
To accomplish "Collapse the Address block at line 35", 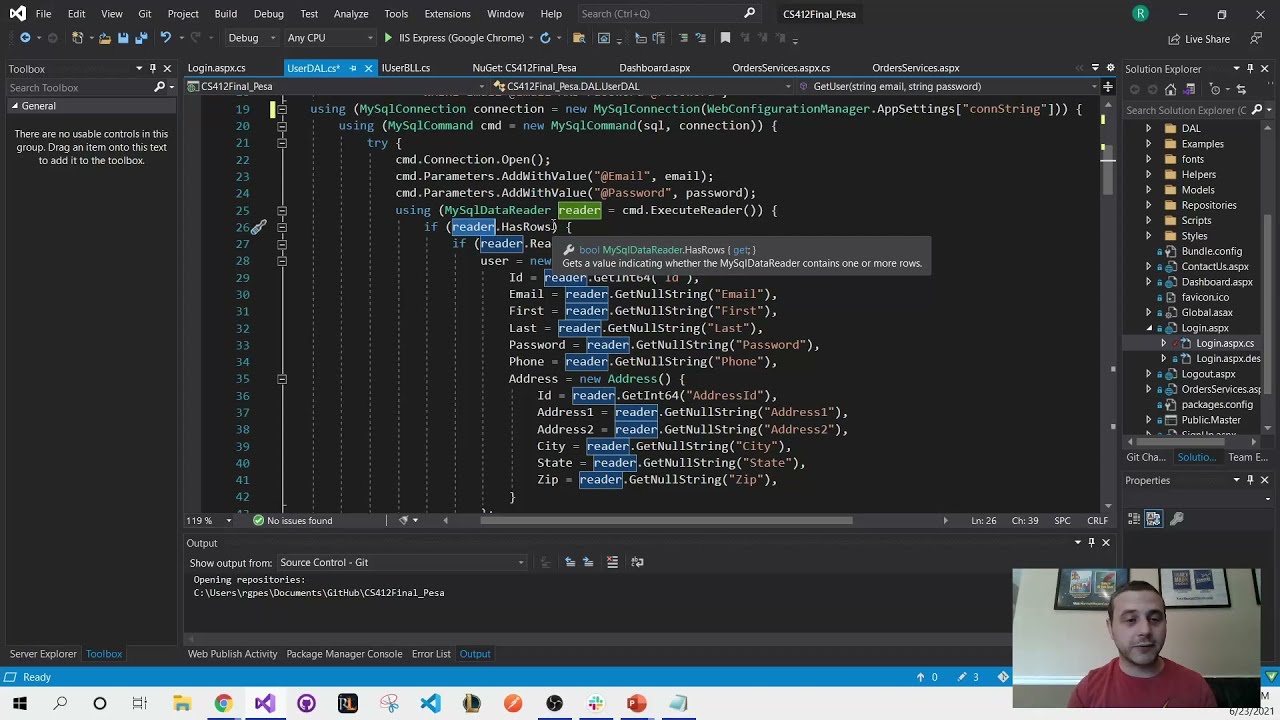I will pos(282,379).
